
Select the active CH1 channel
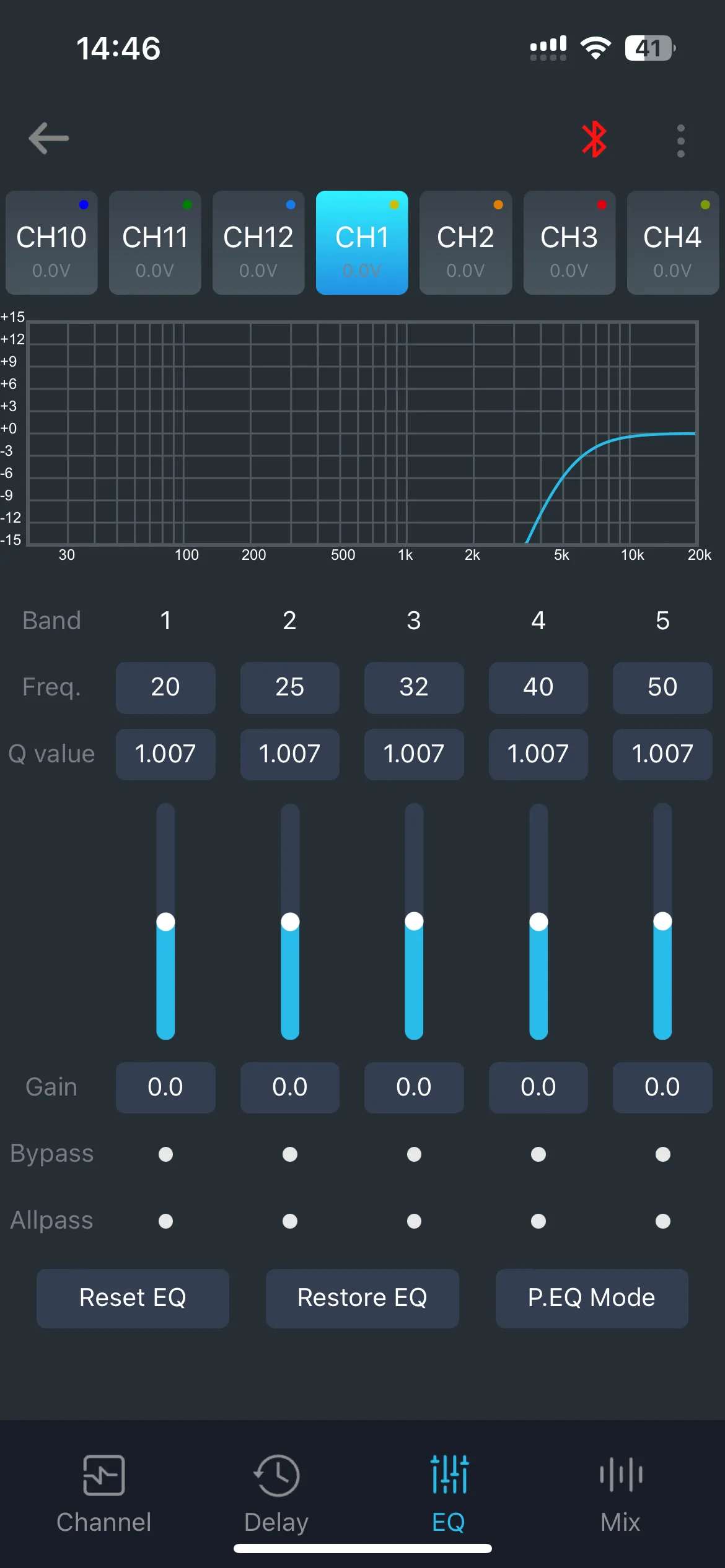[362, 243]
